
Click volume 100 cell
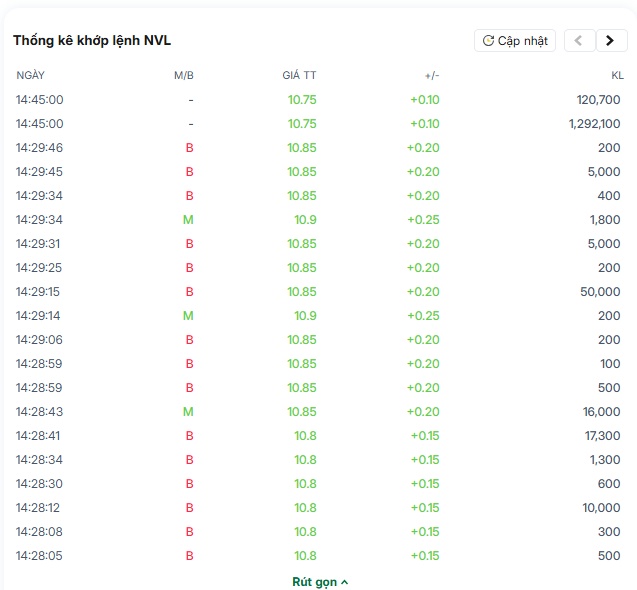(x=610, y=363)
